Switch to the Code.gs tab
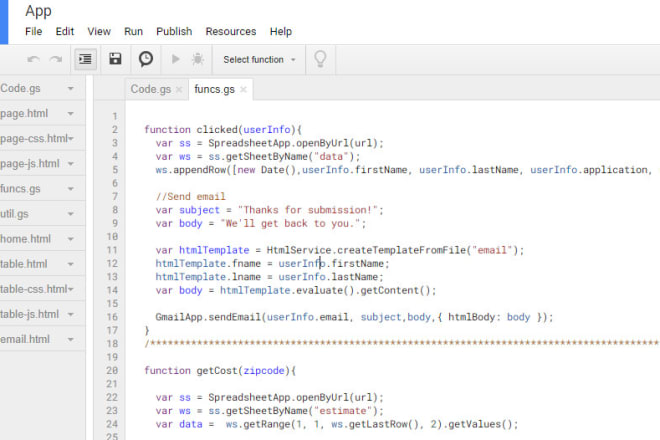The height and width of the screenshot is (440, 660). [151, 89]
